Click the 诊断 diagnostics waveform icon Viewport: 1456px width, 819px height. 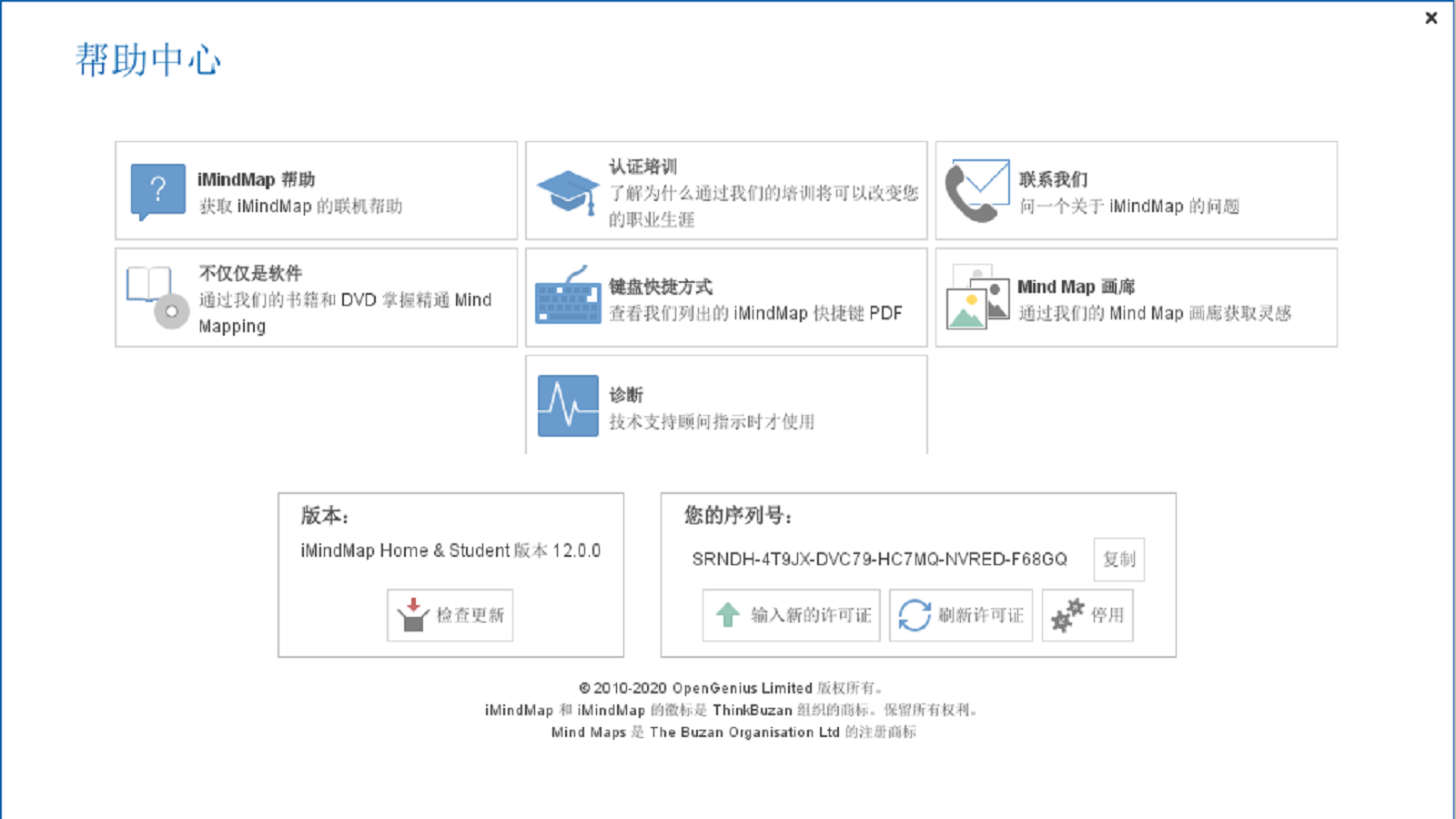point(567,405)
